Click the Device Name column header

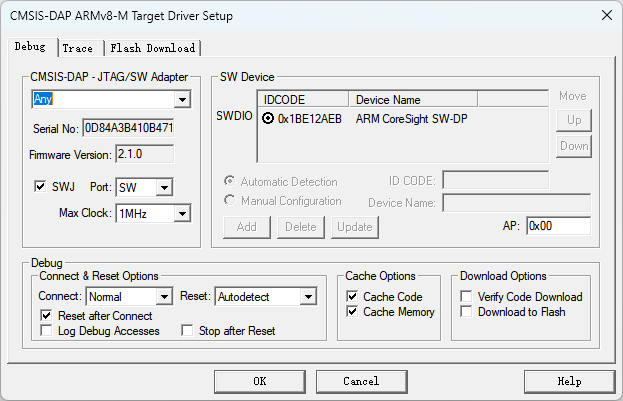coord(413,99)
